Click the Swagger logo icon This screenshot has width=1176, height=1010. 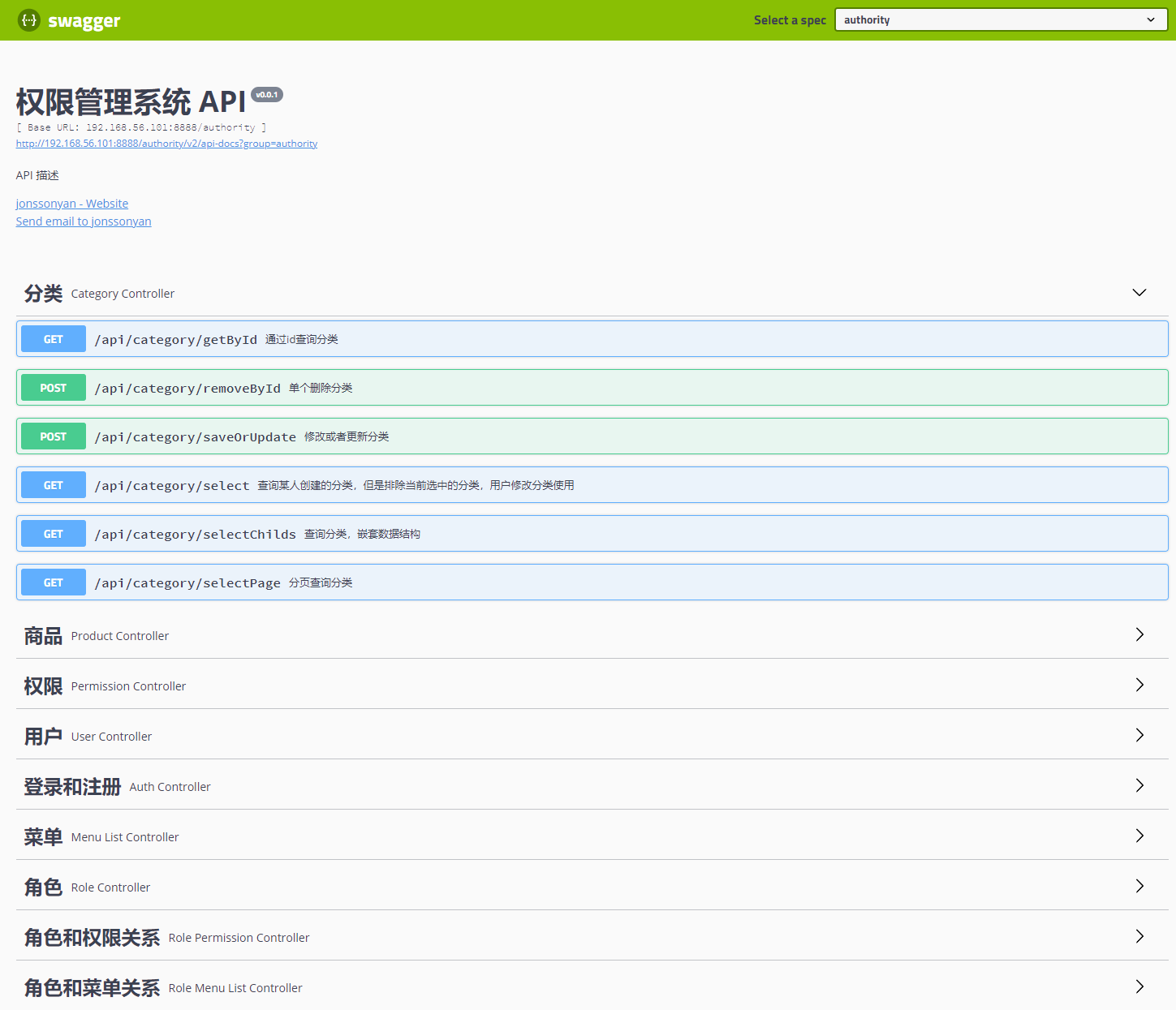tap(29, 20)
